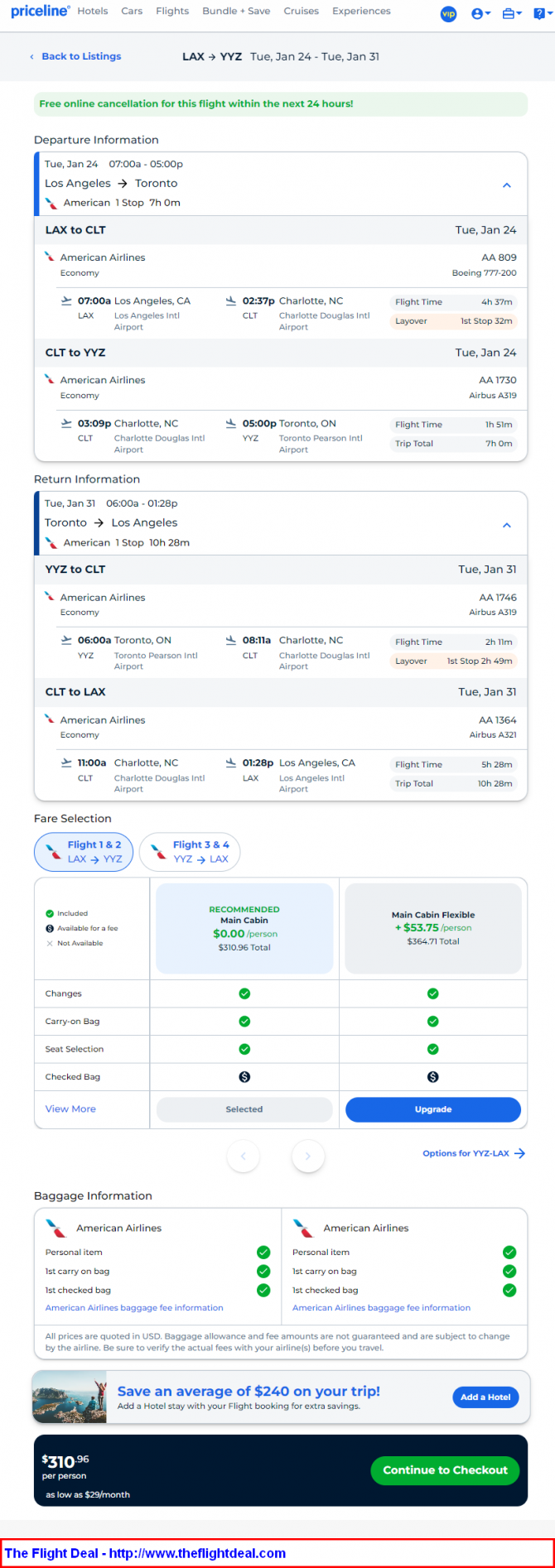Click Add a Hotel button
Image resolution: width=555 pixels, height=1568 pixels.
pos(485,1397)
